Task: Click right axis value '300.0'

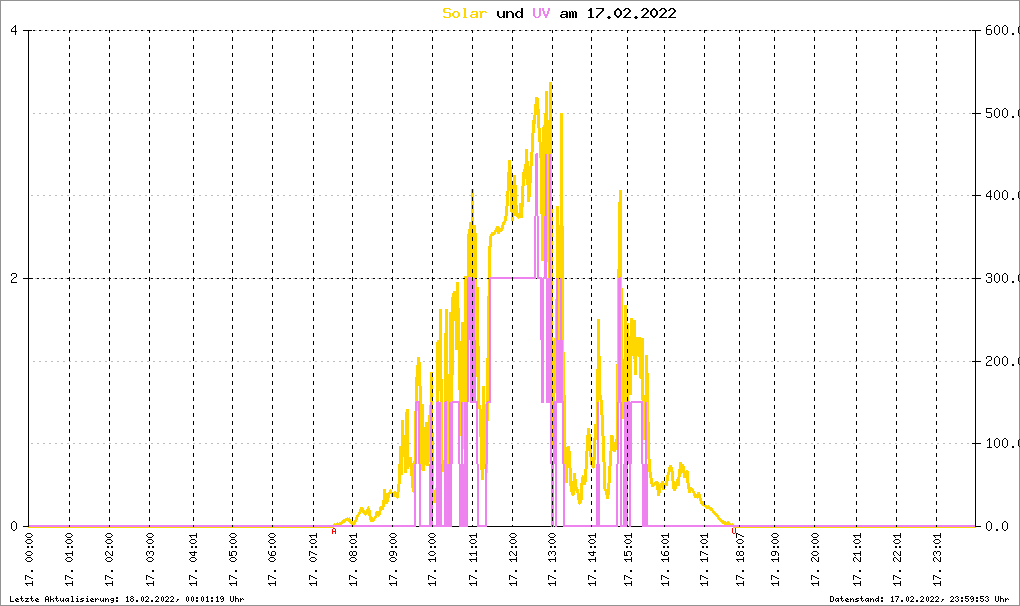Action: pyautogui.click(x=1002, y=278)
